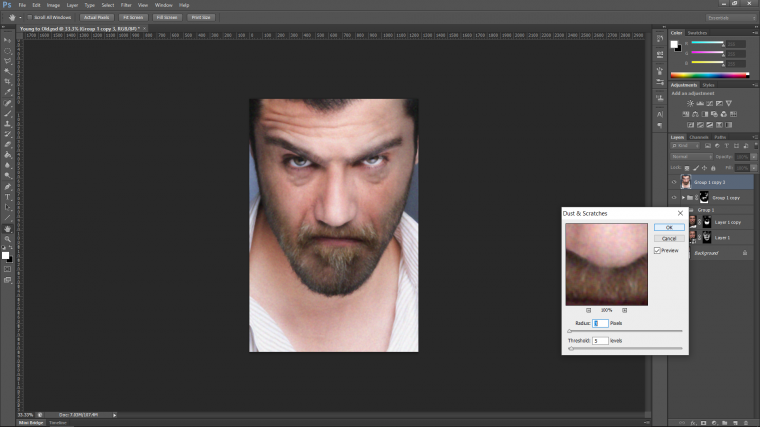
Task: Enable Scroll All Windows checkbox
Action: pyautogui.click(x=30, y=17)
